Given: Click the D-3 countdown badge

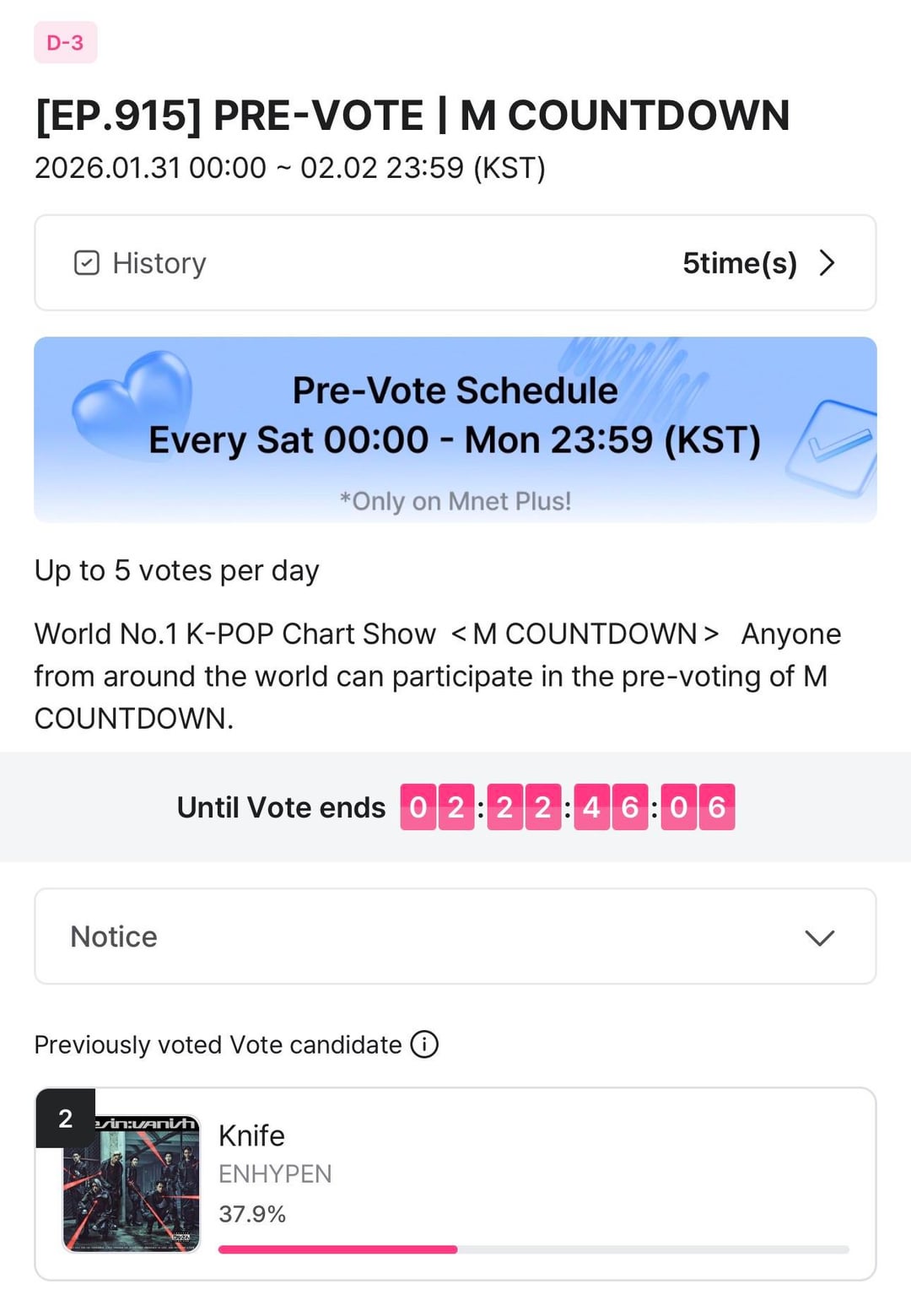Looking at the screenshot, I should click(65, 42).
